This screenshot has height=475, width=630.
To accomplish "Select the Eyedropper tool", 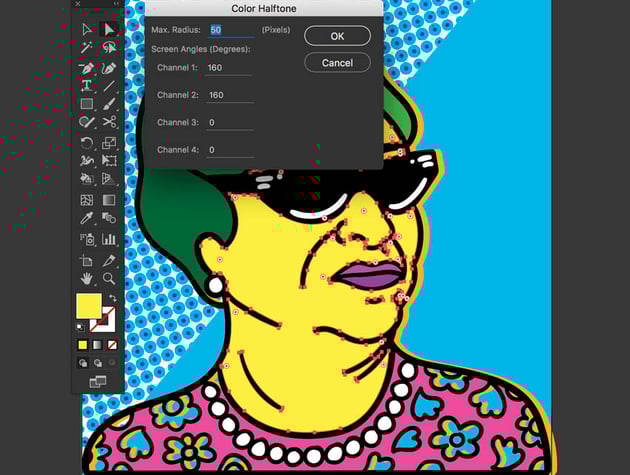I will [x=87, y=218].
